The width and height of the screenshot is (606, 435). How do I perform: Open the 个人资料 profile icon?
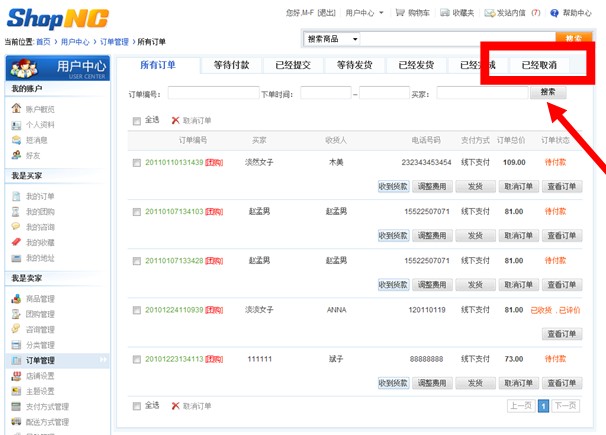pos(16,125)
